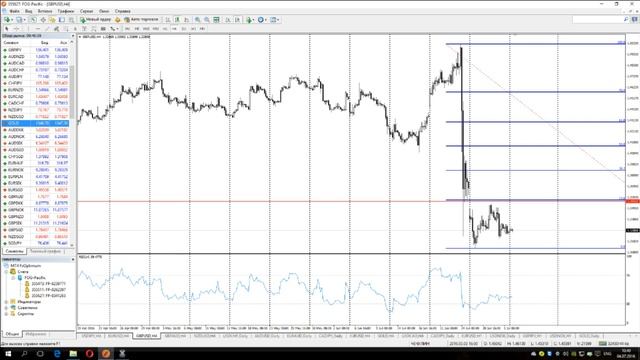
Task: Switch timeframe to M5
Action: 137,29
